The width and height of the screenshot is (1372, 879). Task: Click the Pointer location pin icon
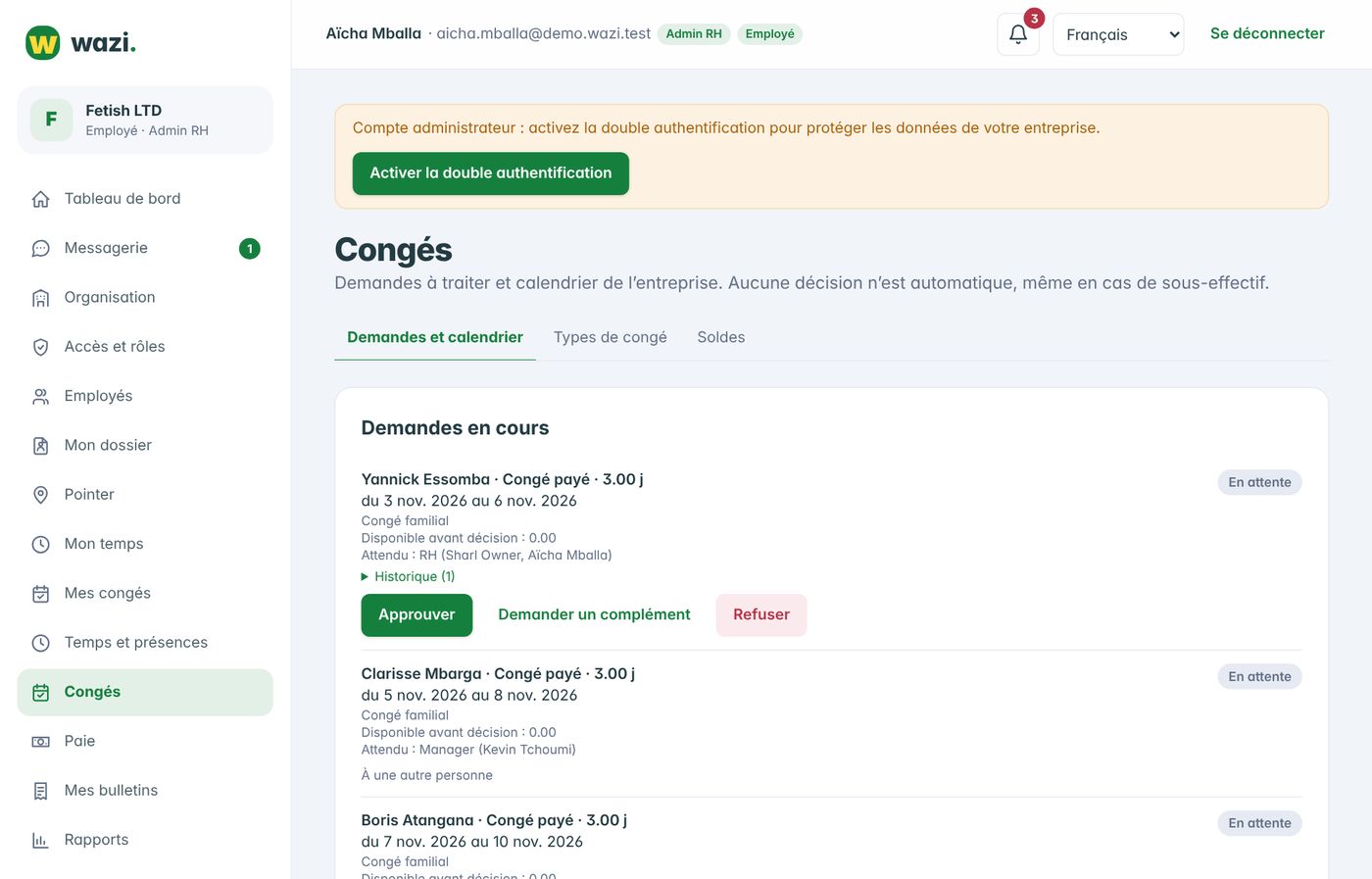(40, 495)
